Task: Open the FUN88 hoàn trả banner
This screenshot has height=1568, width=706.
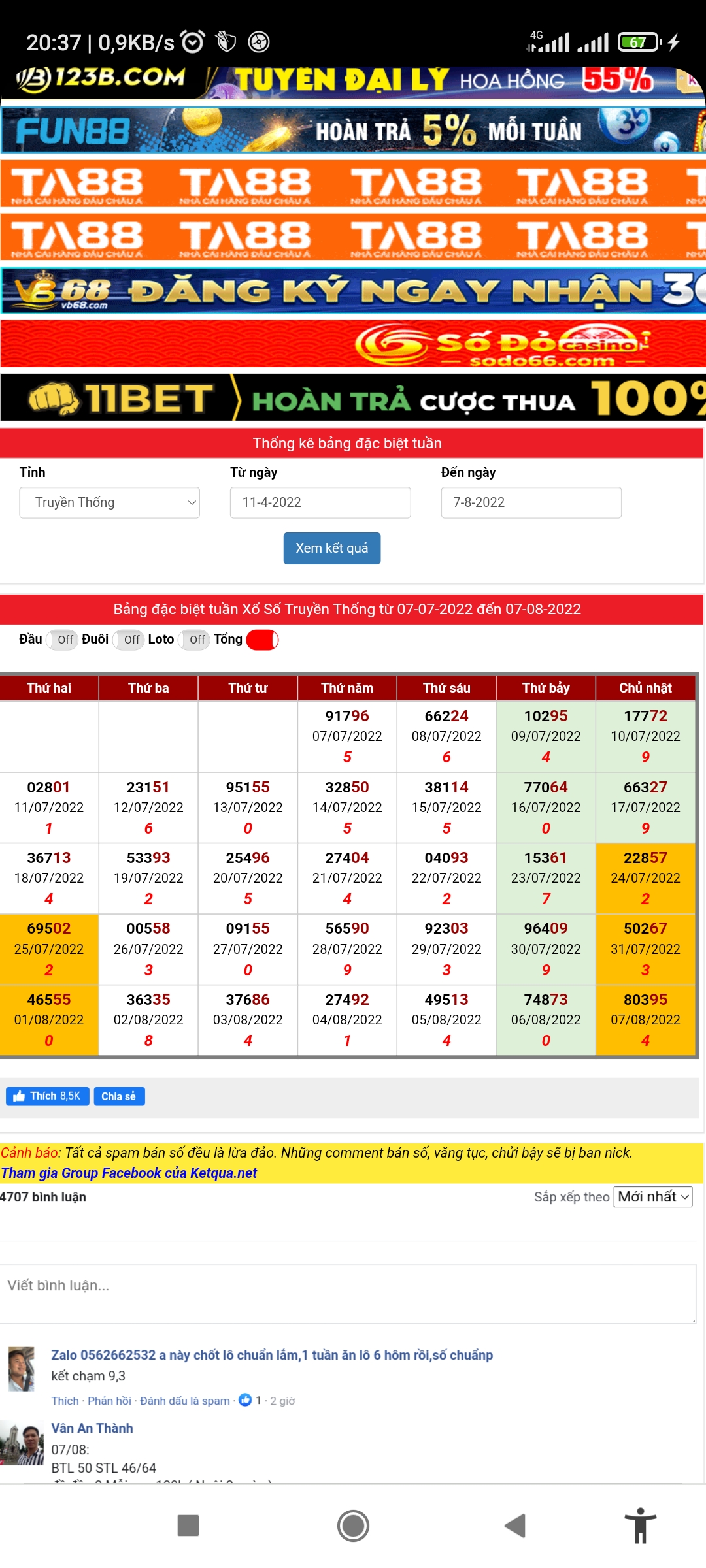Action: tap(353, 130)
